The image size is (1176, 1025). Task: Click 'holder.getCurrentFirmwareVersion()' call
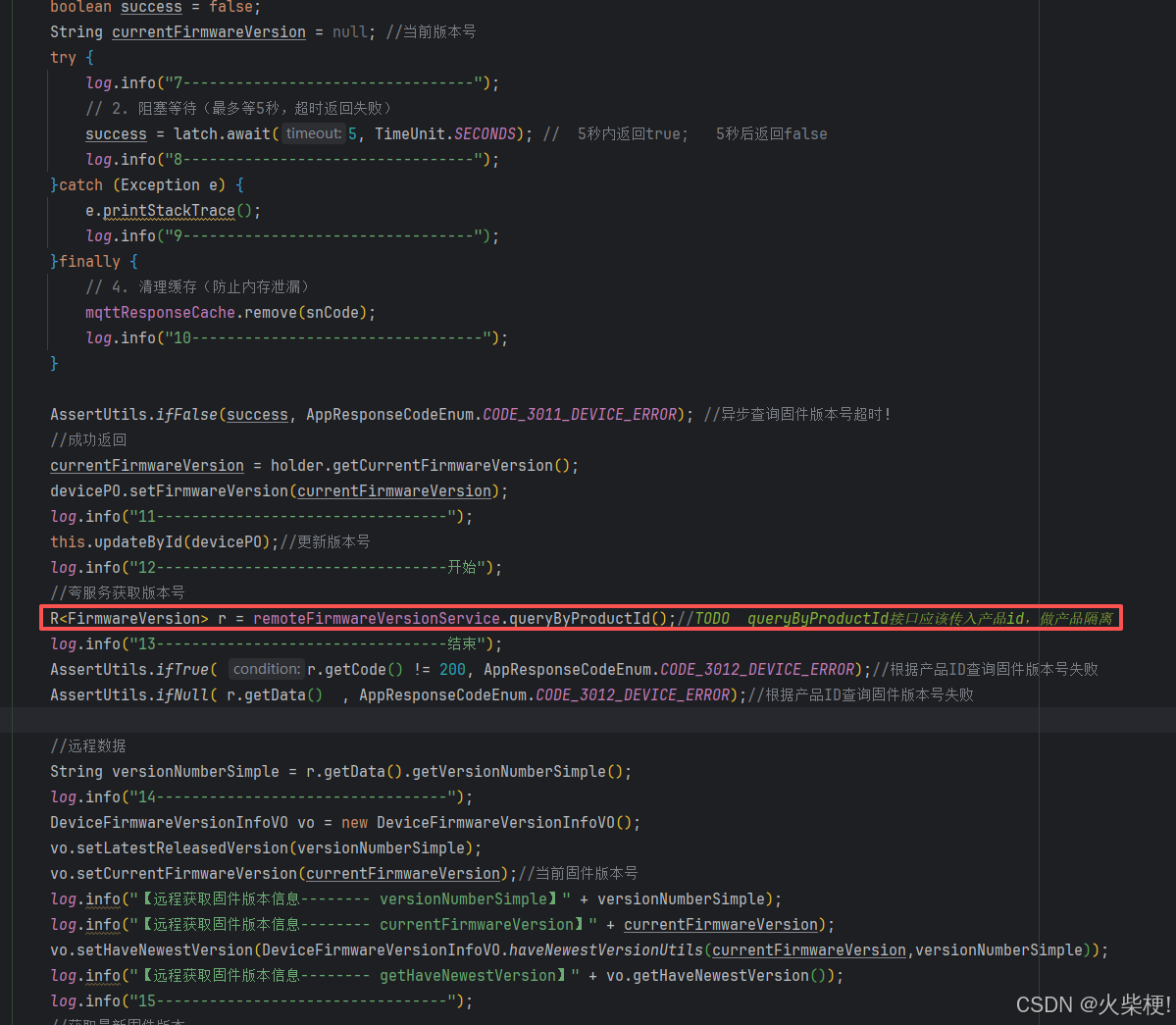click(425, 466)
